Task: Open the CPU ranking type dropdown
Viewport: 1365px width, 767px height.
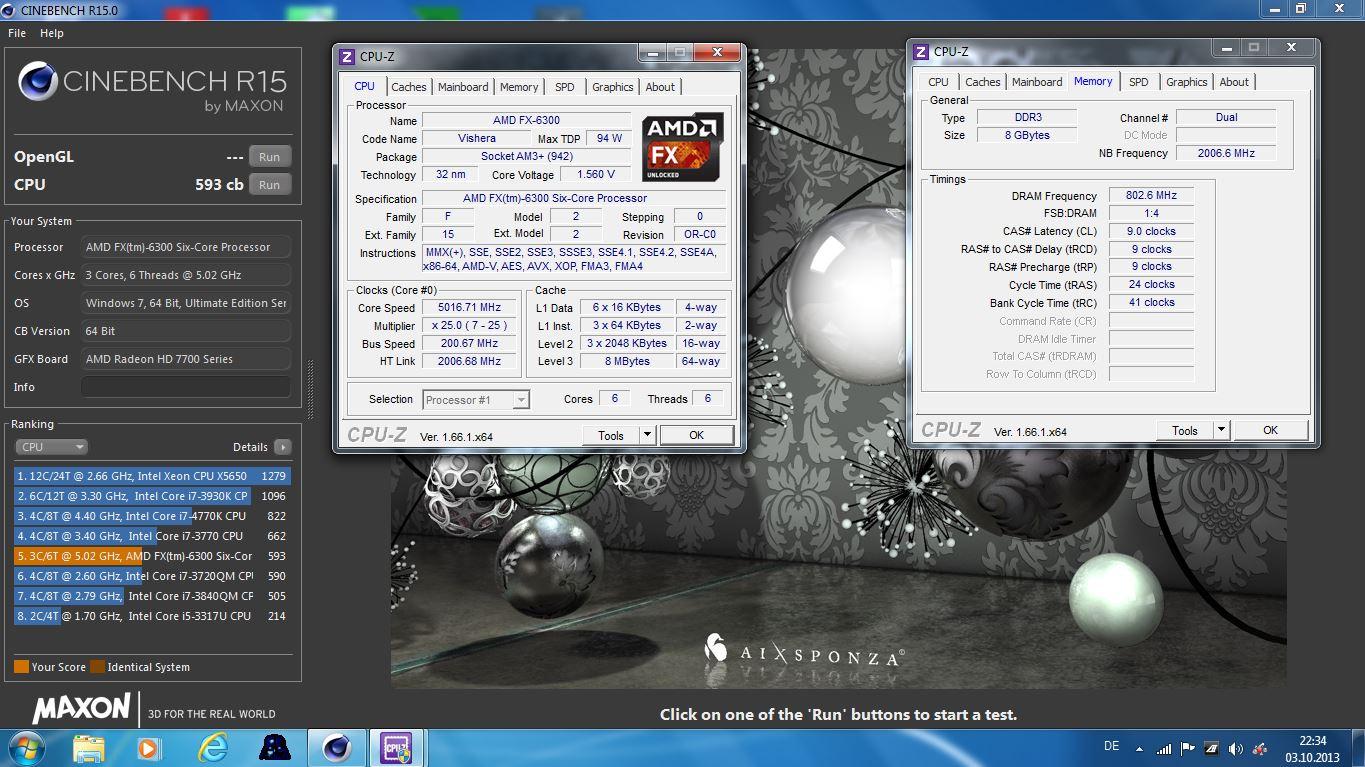Action: [51, 447]
